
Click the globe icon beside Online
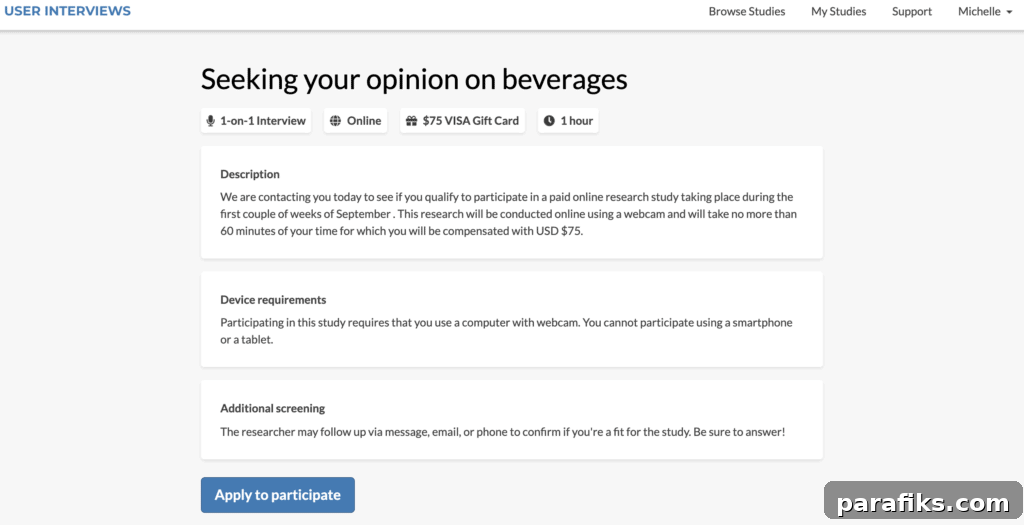coord(335,121)
